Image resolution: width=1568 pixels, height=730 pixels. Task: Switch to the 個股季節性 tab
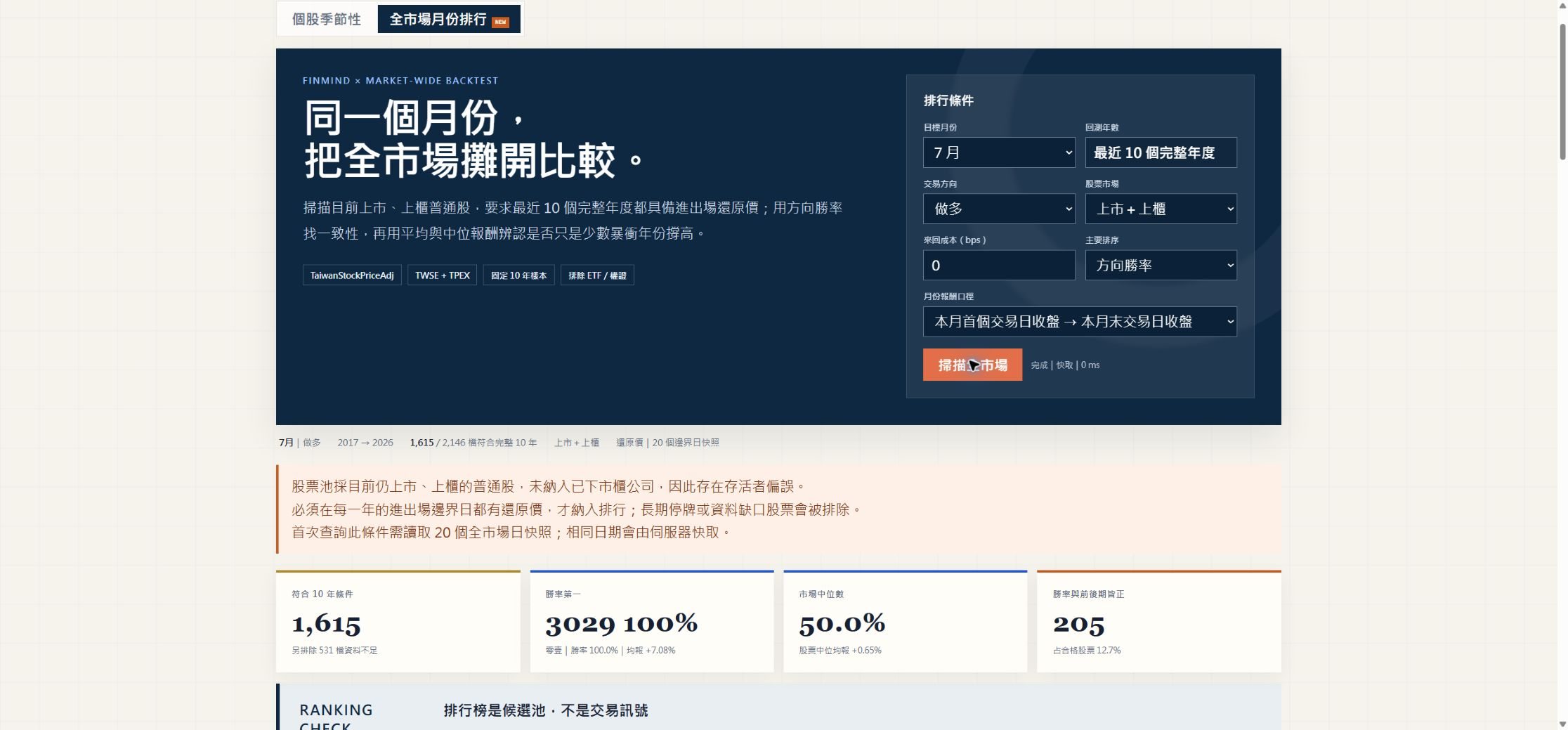(327, 19)
